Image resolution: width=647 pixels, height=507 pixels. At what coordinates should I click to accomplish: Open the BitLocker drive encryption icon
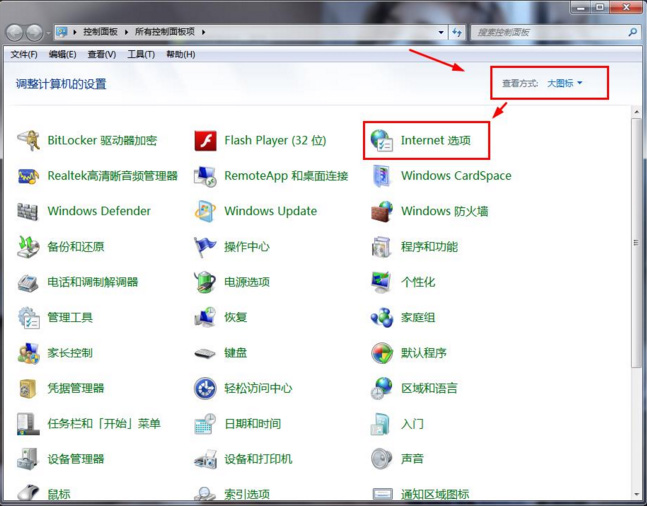[x=28, y=141]
